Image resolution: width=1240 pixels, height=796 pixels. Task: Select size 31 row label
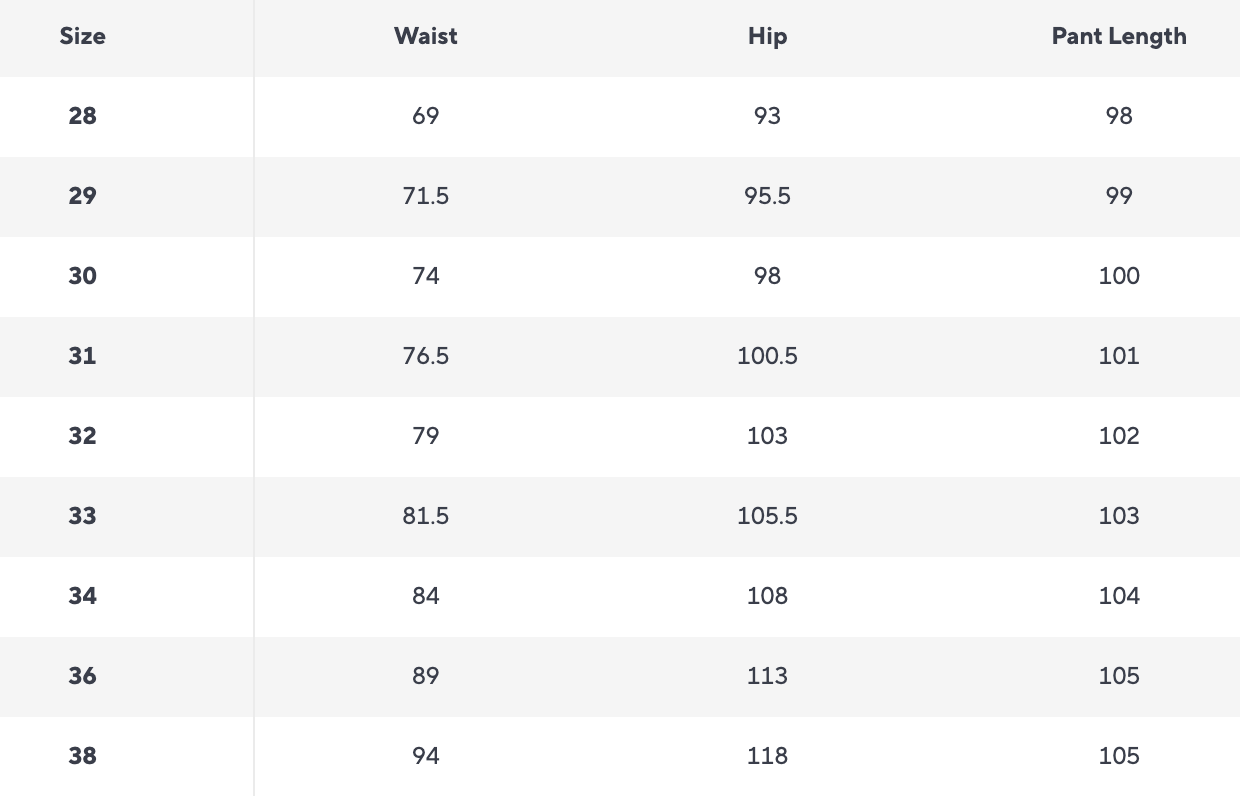click(82, 356)
